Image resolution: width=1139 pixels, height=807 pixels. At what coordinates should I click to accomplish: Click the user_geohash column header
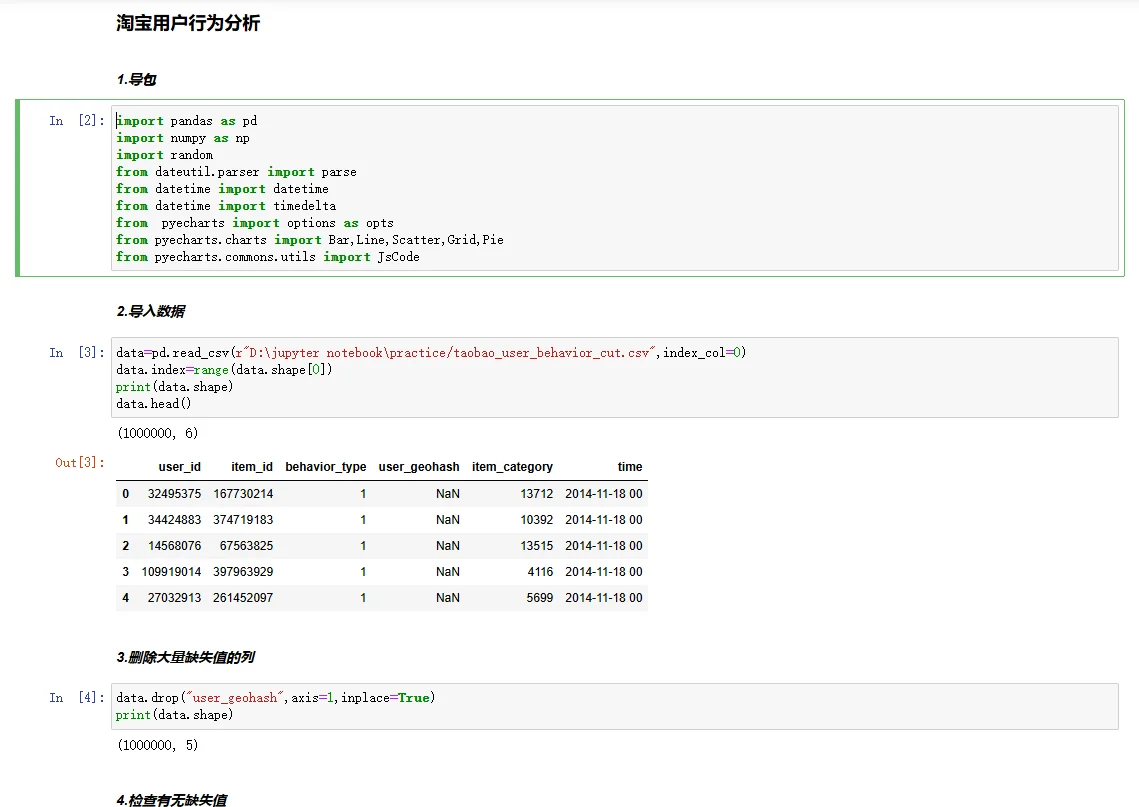click(419, 467)
